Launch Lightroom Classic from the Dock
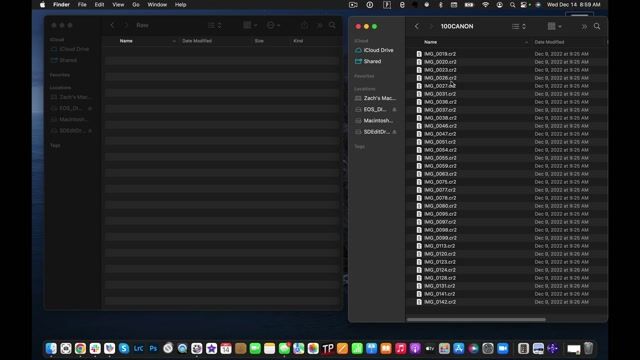640x360 pixels. coord(138,349)
